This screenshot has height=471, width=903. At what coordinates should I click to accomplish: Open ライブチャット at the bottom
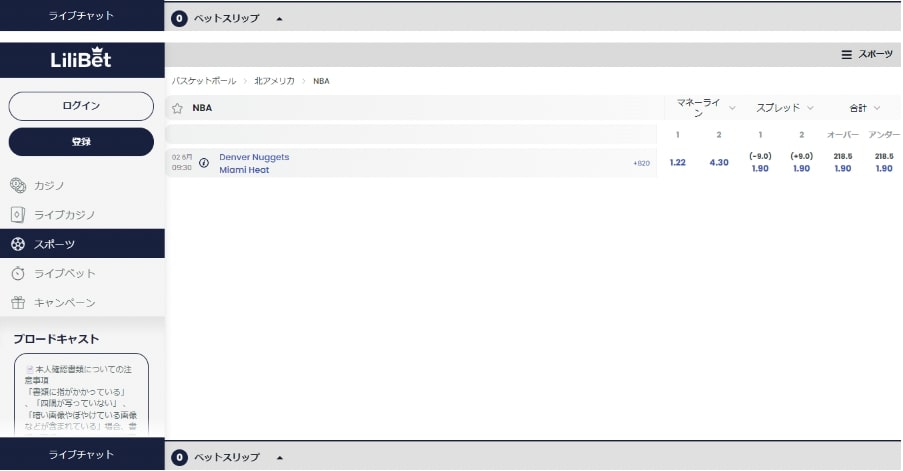pos(82,454)
